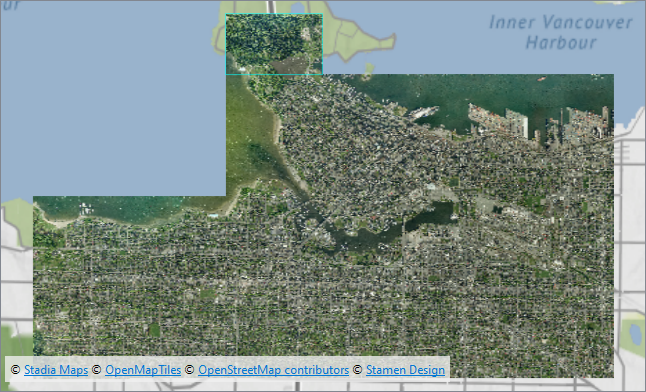The width and height of the screenshot is (646, 392).
Task: Open the Stamen Design attribution link
Action: tap(405, 370)
